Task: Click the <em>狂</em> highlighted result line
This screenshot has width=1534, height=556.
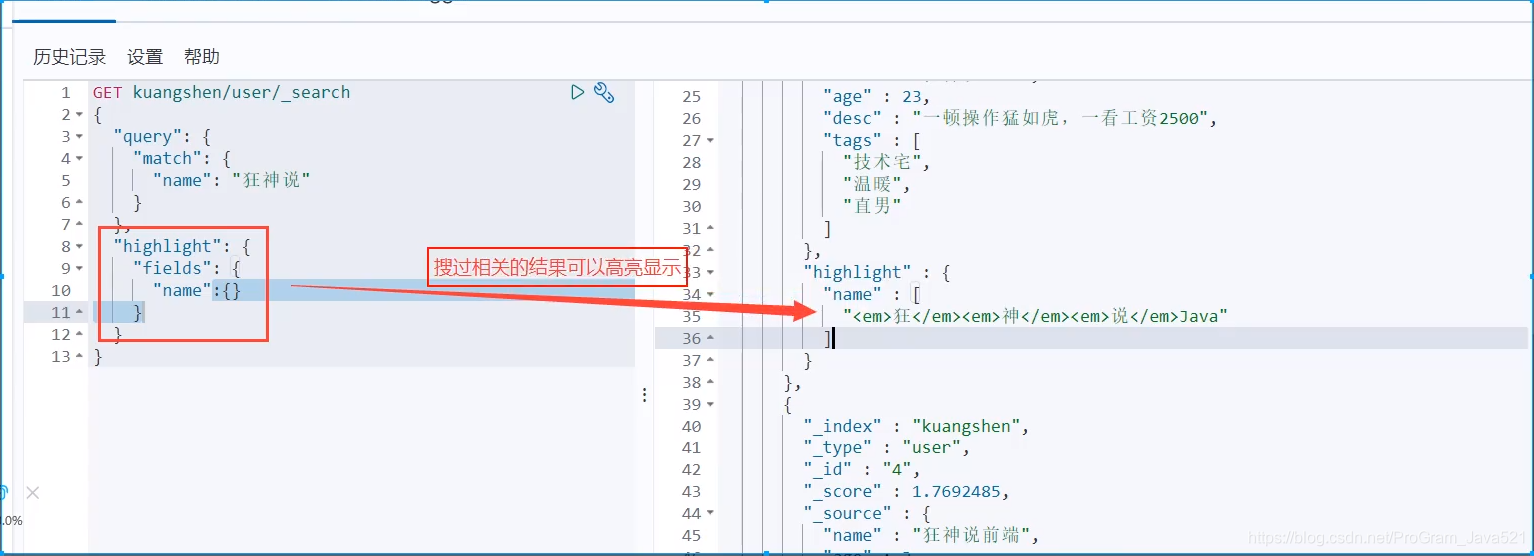Action: (1035, 316)
